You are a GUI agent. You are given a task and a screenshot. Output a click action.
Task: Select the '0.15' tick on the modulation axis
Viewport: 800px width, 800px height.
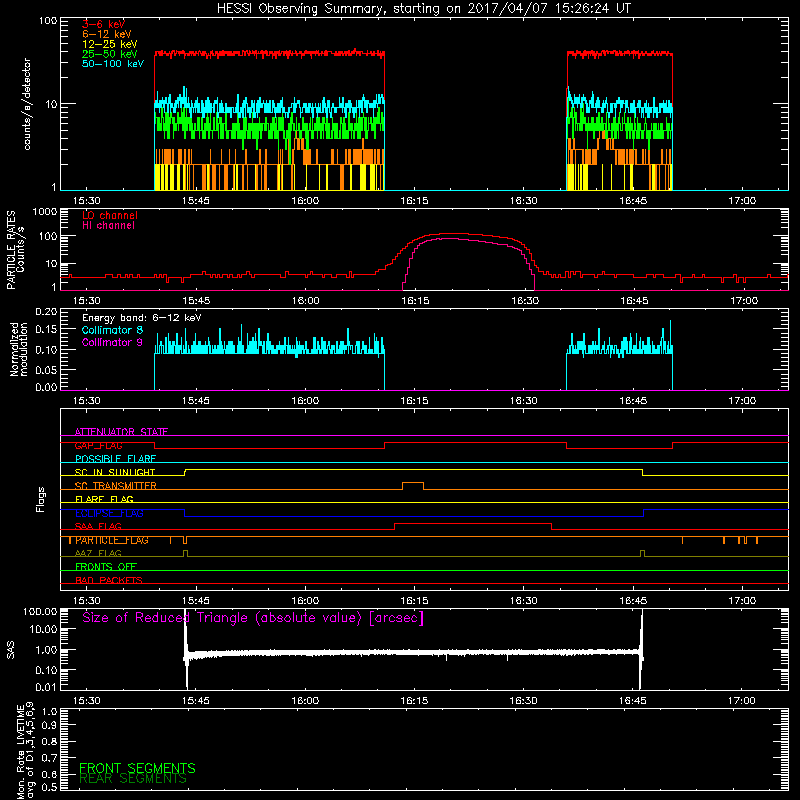(46, 330)
